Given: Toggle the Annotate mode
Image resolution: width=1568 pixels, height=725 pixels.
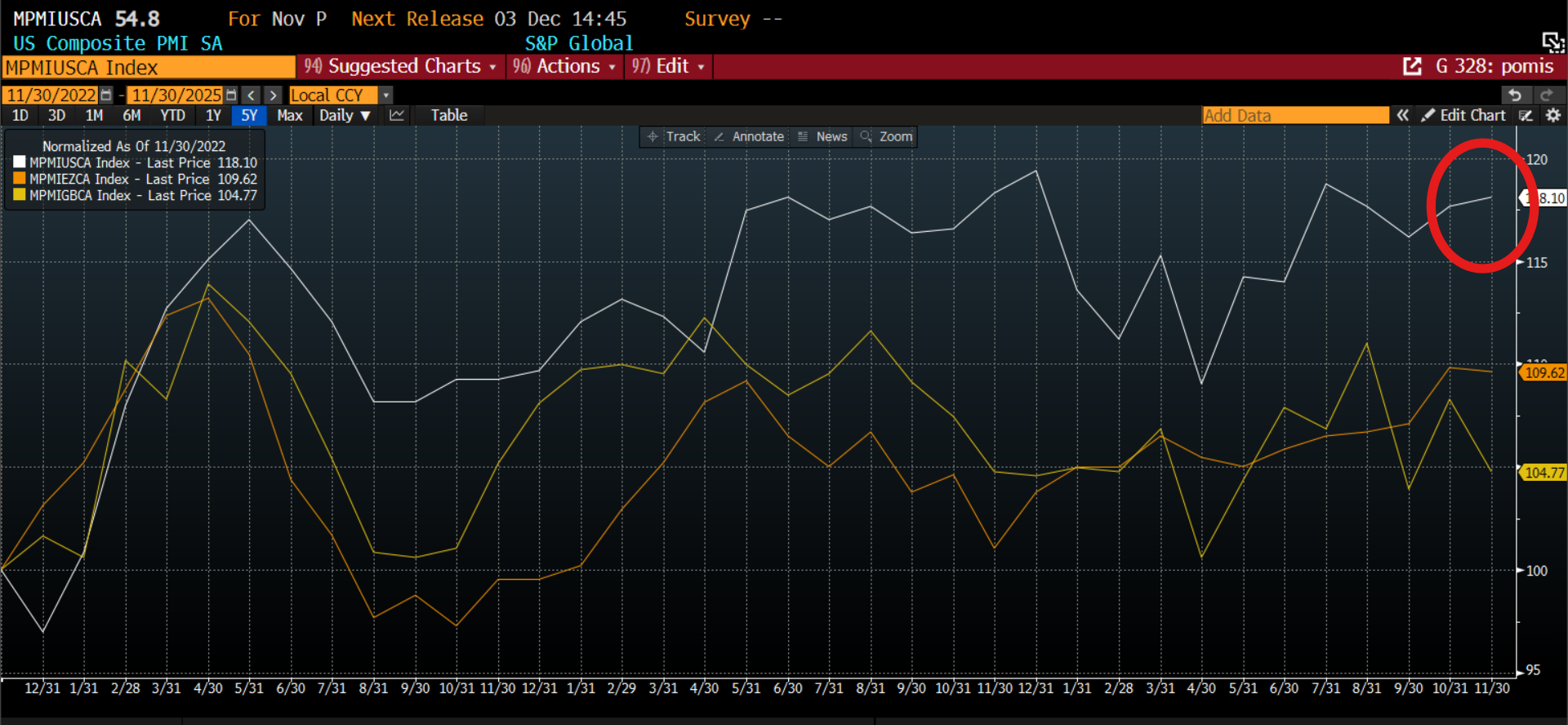Looking at the screenshot, I should (x=749, y=137).
